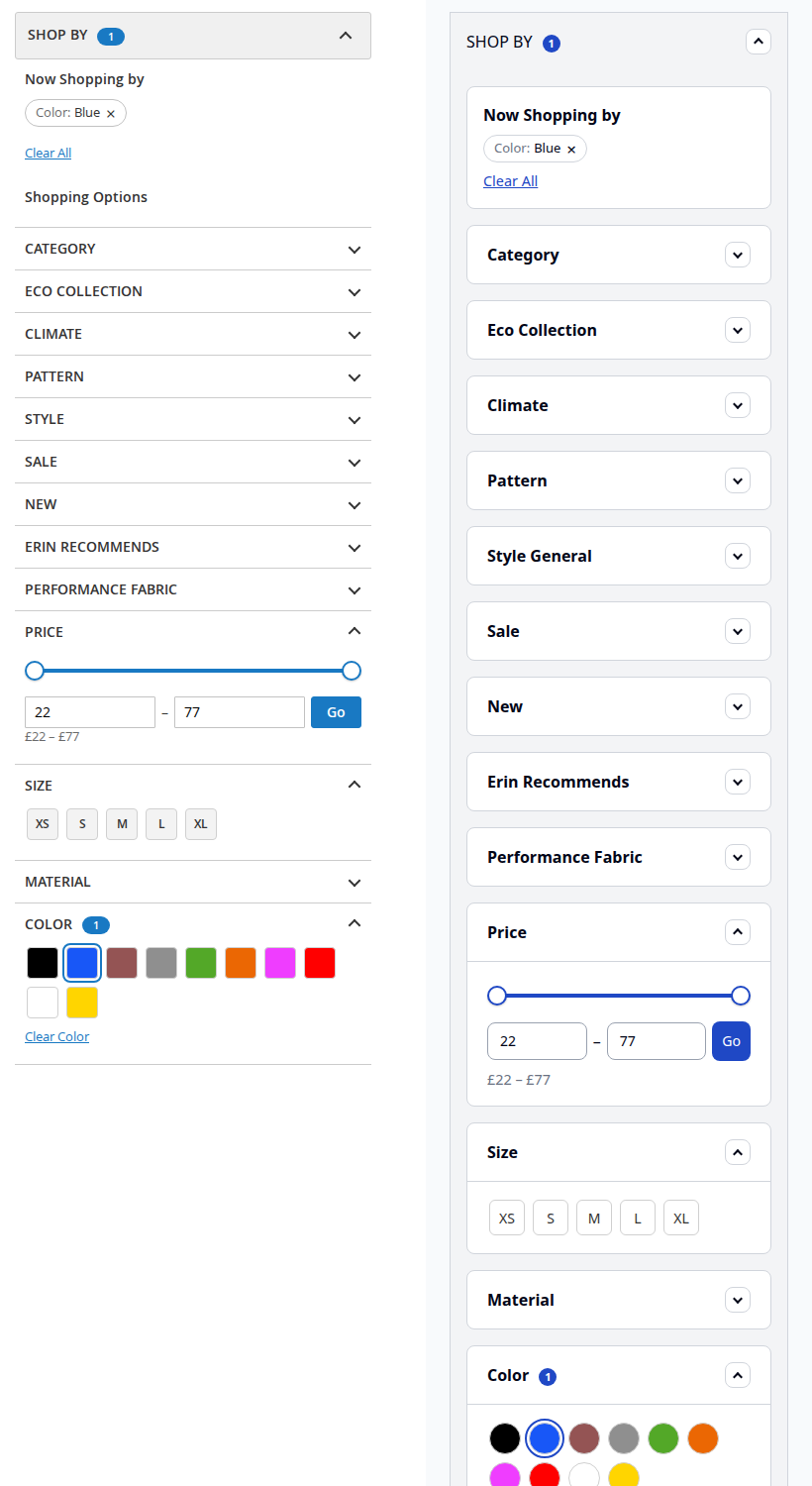Choose the yellow square swatch in left panel
Image resolution: width=812 pixels, height=1486 pixels.
tap(82, 1003)
